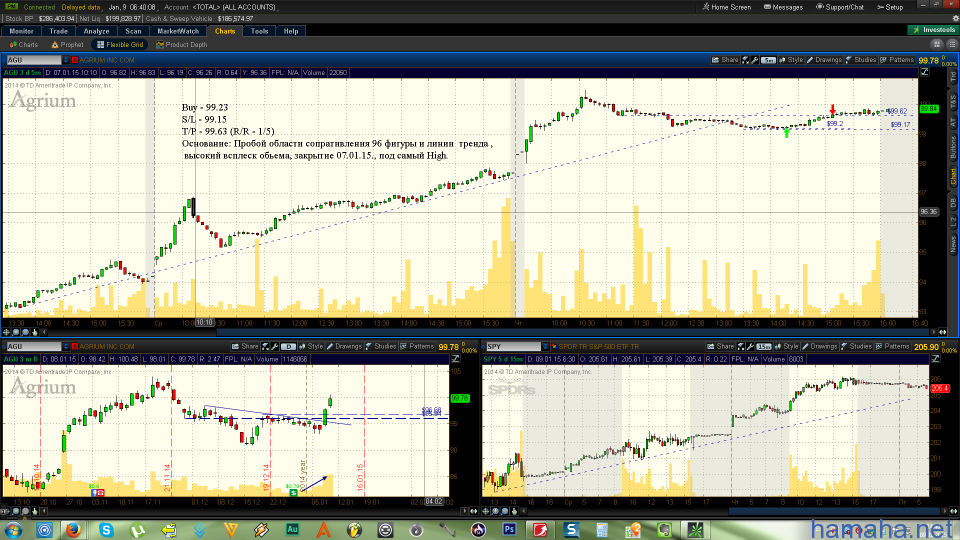Open Style menu on the top AGU chart
960x540 pixels.
coord(790,60)
